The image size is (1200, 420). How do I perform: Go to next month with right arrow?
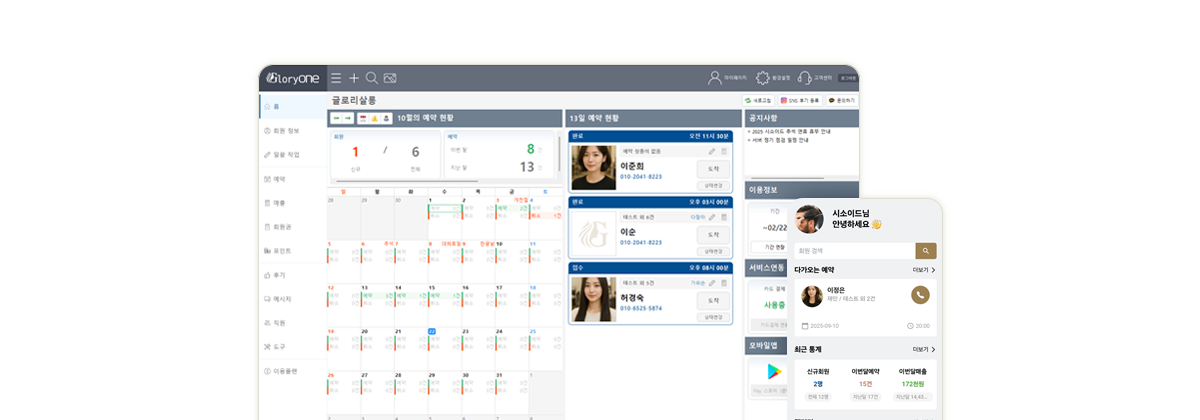click(348, 118)
